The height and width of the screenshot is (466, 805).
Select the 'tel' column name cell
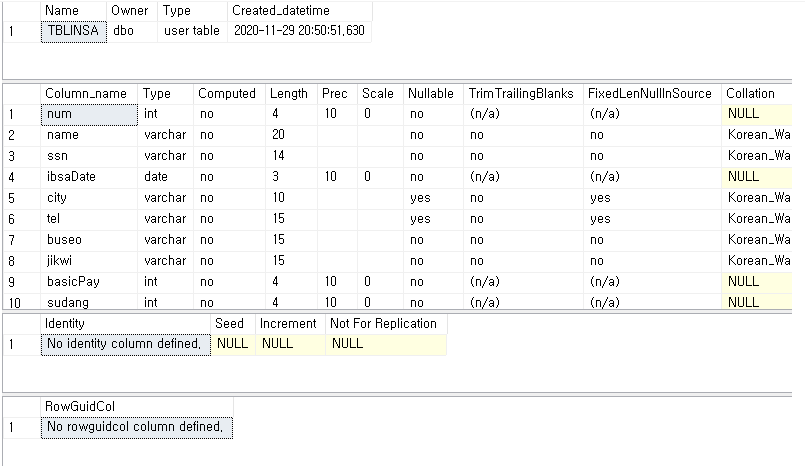click(x=89, y=220)
